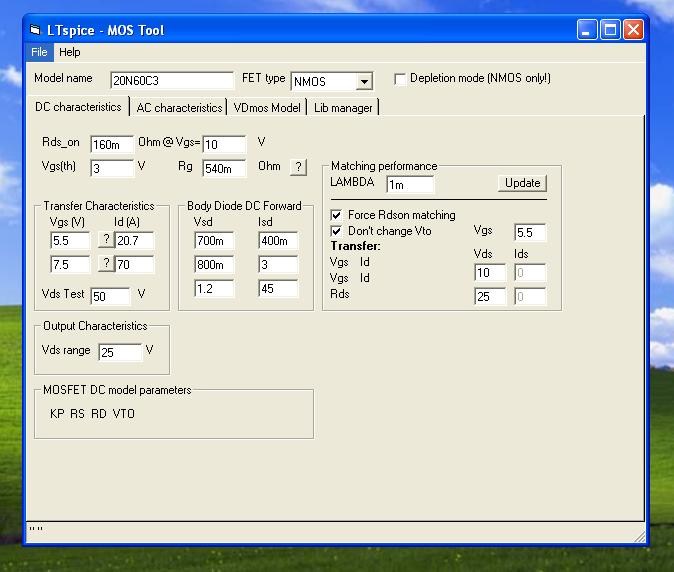Click the Rg field showing 540m
Viewport: 674px width, 572px height.
tap(224, 168)
